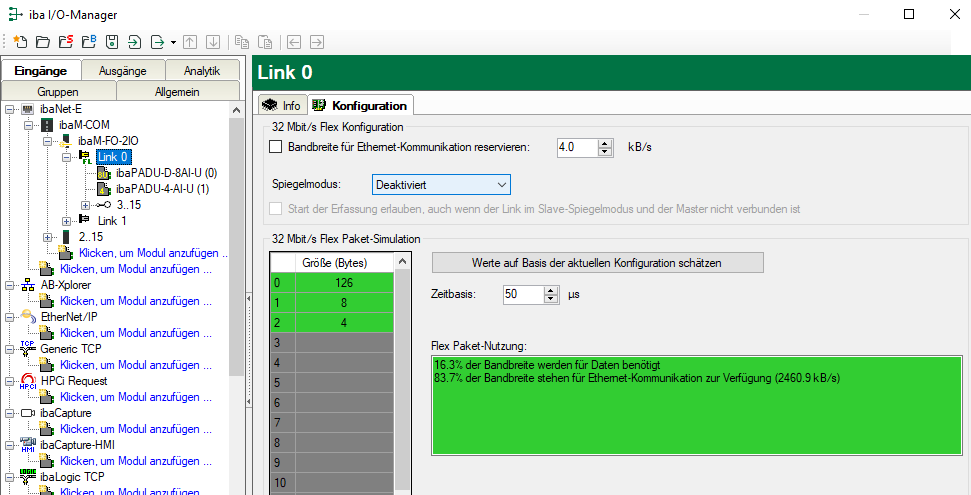Switch to the Eingänge tab
Viewport: 971px width, 495px height.
(41, 71)
